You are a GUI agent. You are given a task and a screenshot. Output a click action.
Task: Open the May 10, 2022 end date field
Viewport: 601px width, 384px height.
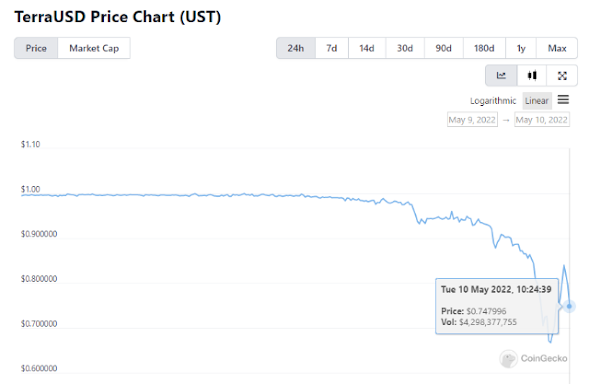542,120
